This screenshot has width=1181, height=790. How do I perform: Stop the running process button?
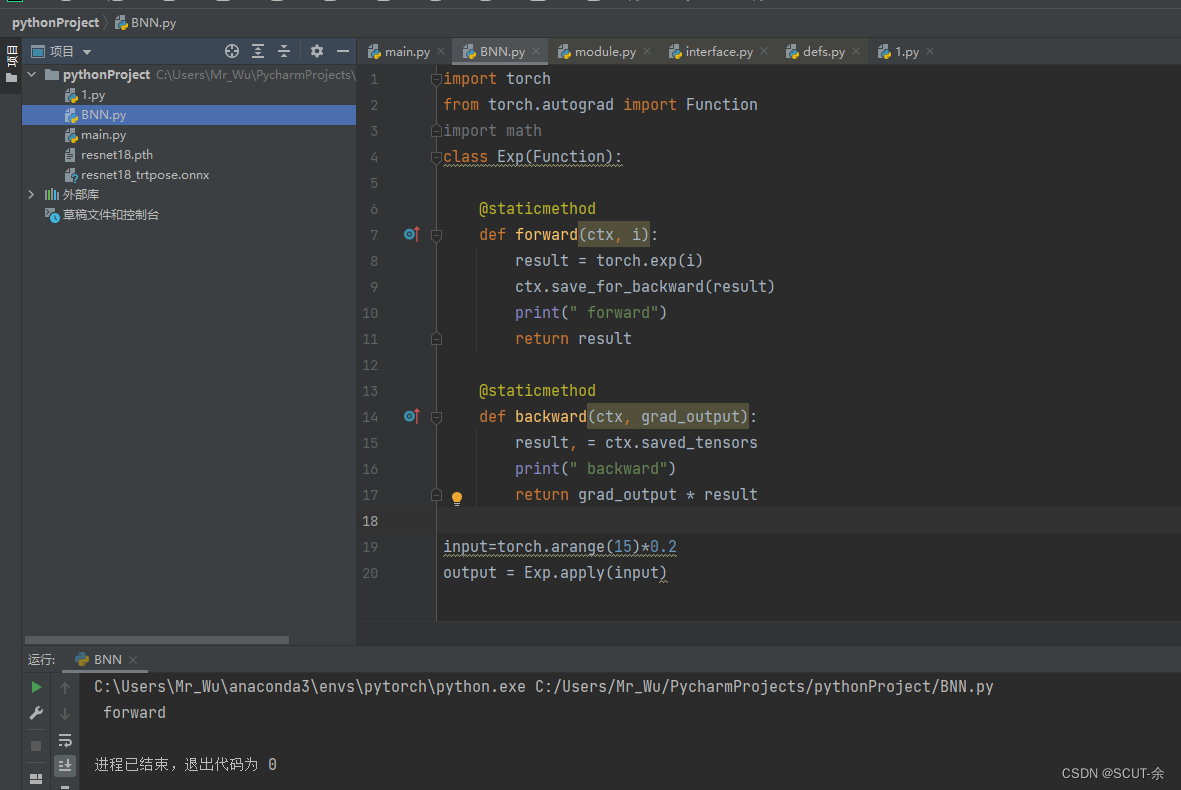[x=36, y=746]
